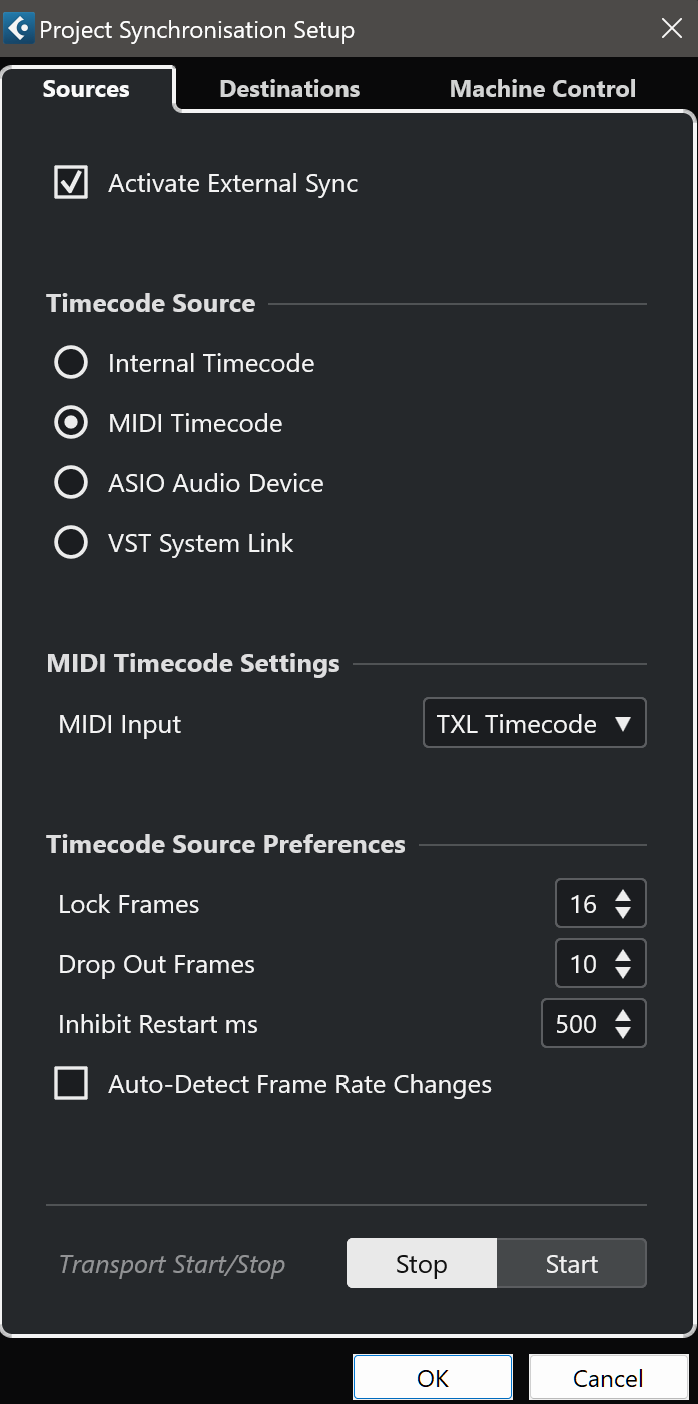Increase Lock Frames with up arrow
The width and height of the screenshot is (698, 1404).
click(x=623, y=895)
